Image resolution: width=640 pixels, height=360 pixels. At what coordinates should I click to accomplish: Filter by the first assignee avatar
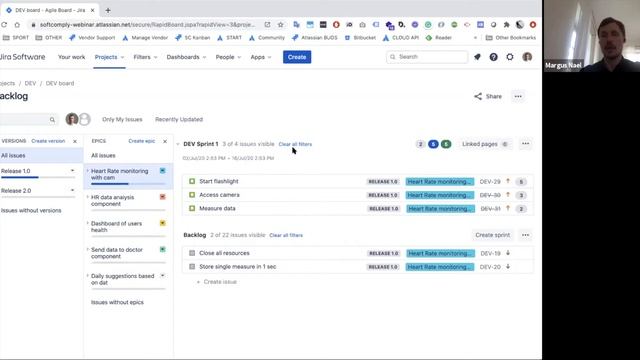pos(72,119)
